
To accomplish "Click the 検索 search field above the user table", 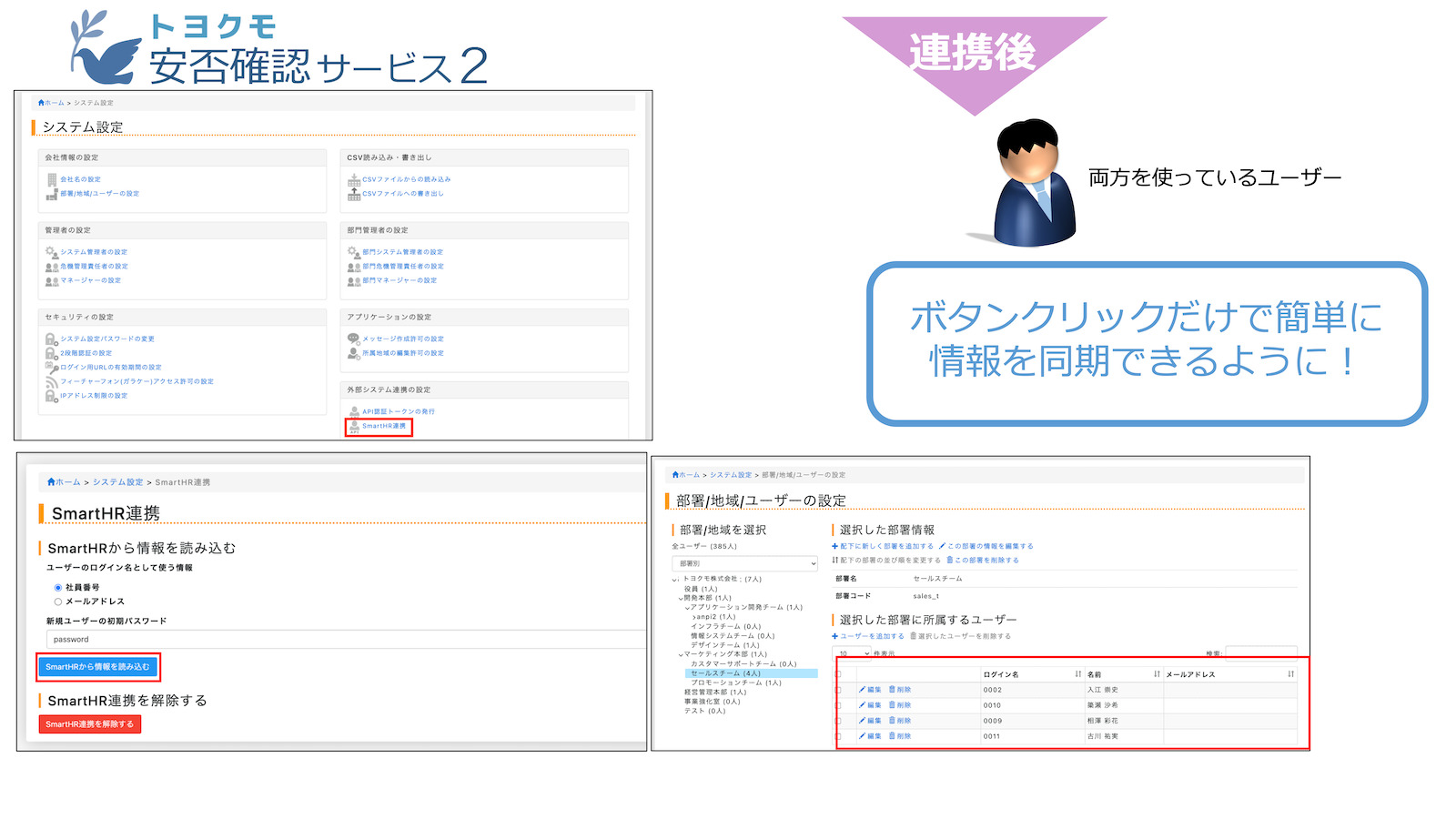I will coord(1261,653).
